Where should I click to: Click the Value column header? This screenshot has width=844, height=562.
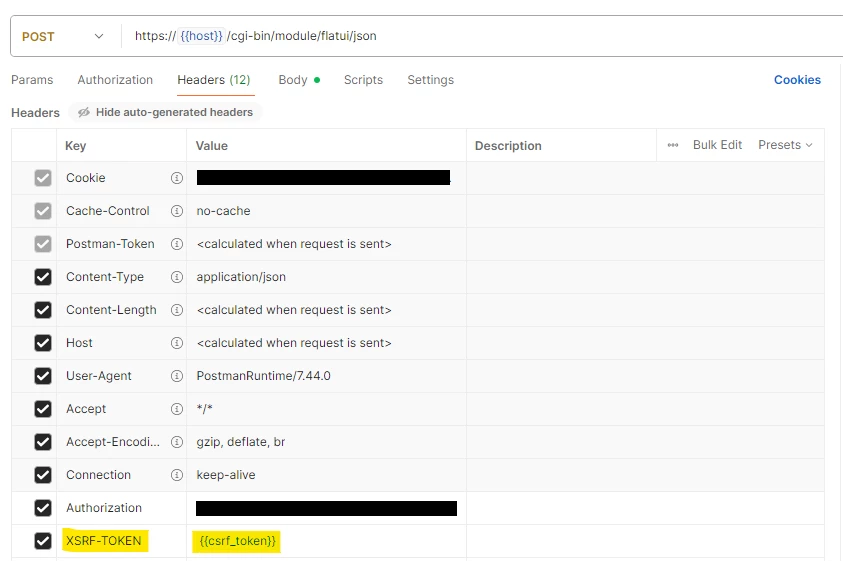(x=212, y=146)
